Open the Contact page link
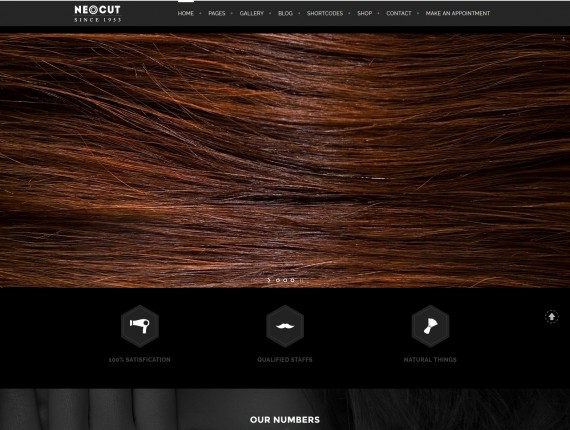The width and height of the screenshot is (570, 430). pyautogui.click(x=398, y=13)
